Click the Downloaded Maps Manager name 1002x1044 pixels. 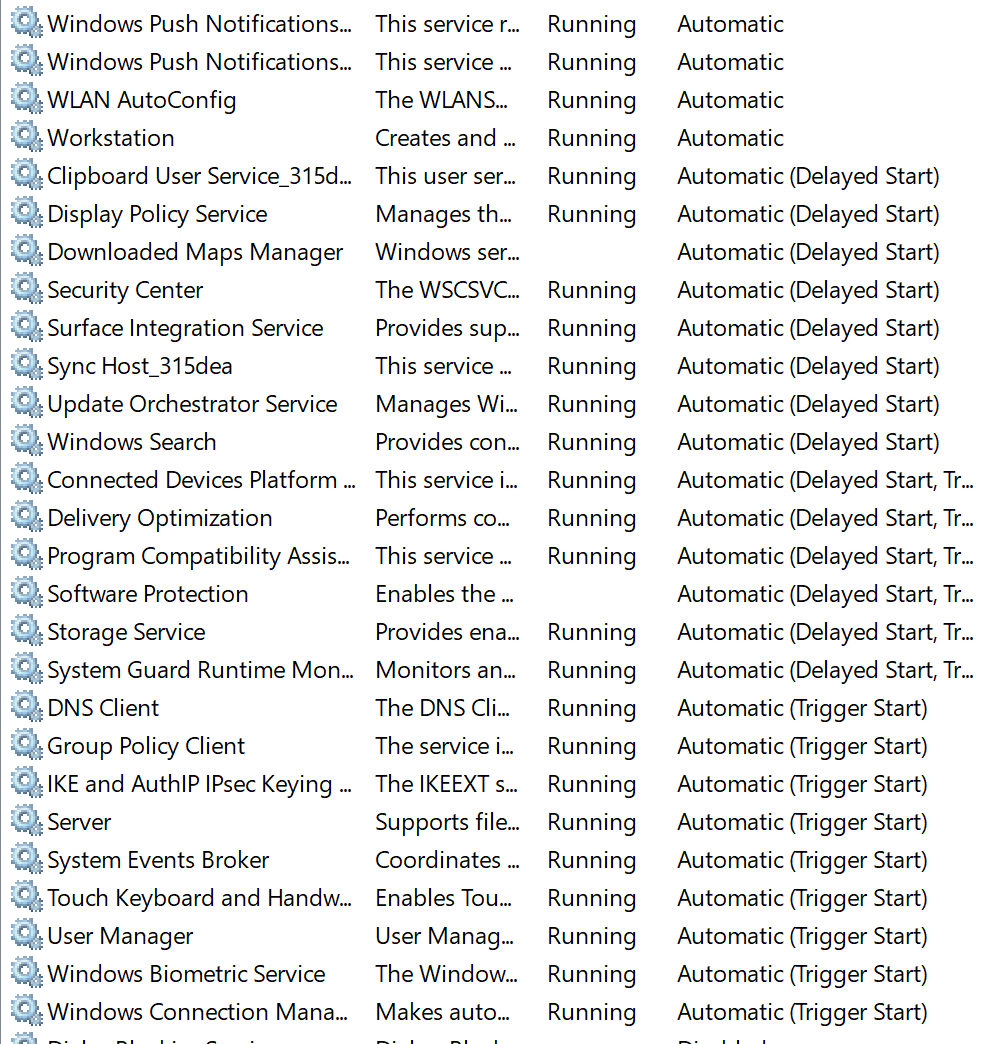(195, 252)
